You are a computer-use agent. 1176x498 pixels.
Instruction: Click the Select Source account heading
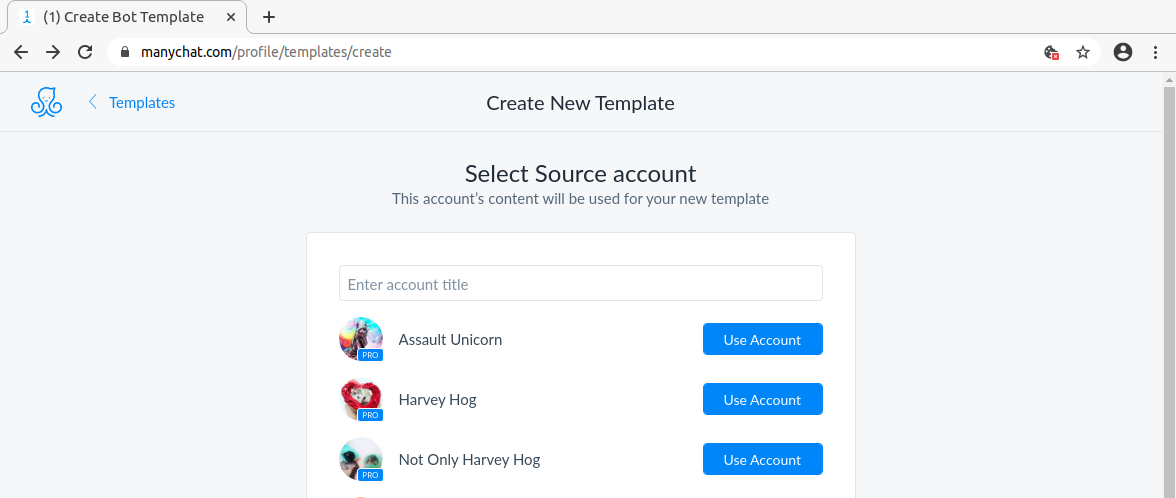click(x=580, y=174)
